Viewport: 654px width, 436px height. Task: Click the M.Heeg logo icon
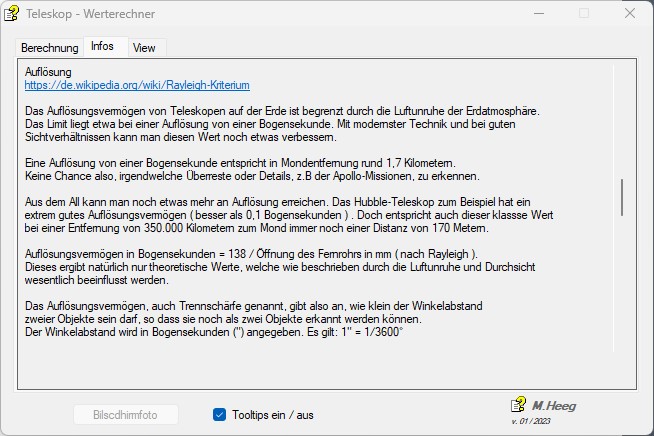point(518,405)
